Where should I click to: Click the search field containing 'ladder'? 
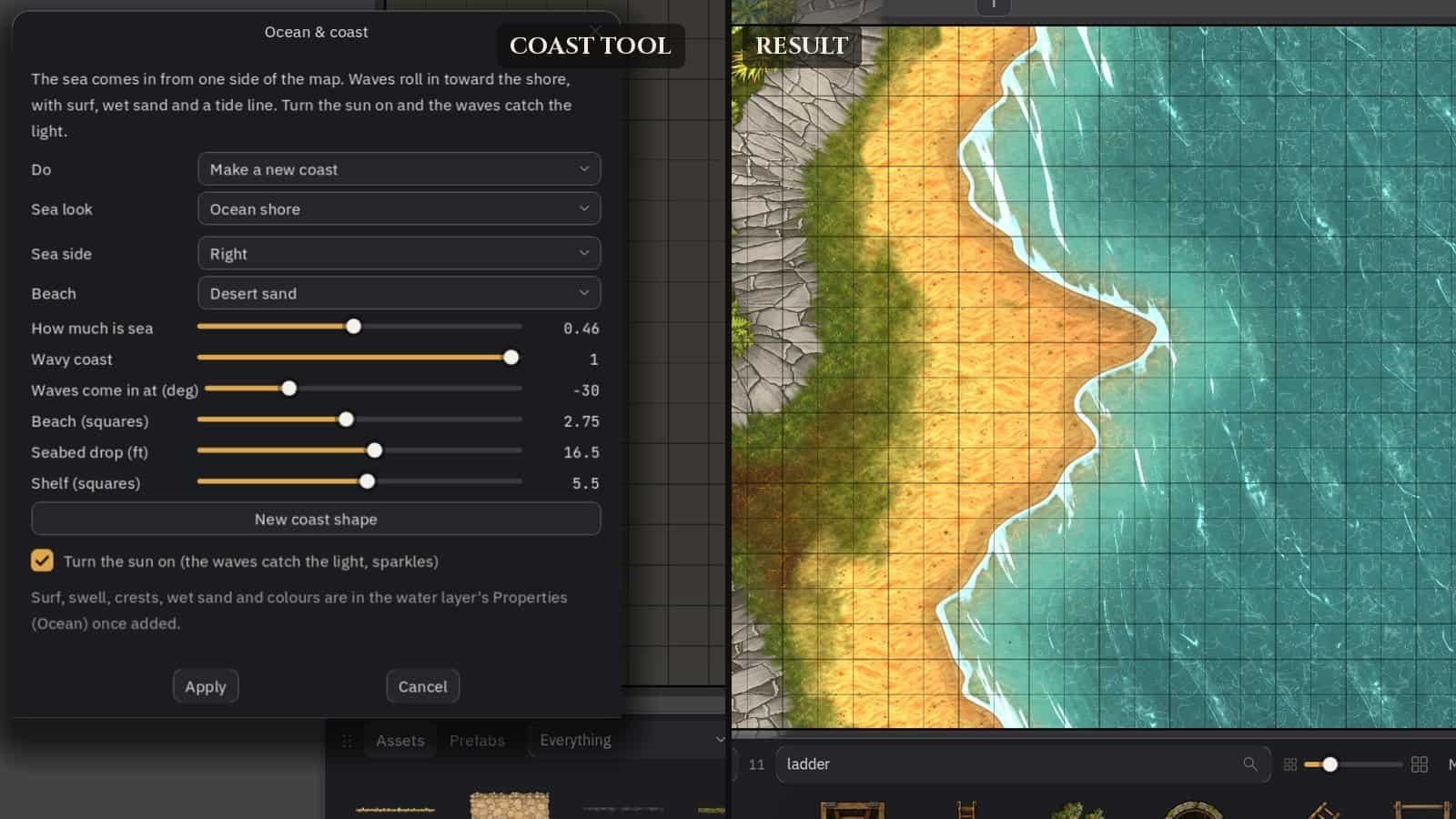pos(1023,764)
